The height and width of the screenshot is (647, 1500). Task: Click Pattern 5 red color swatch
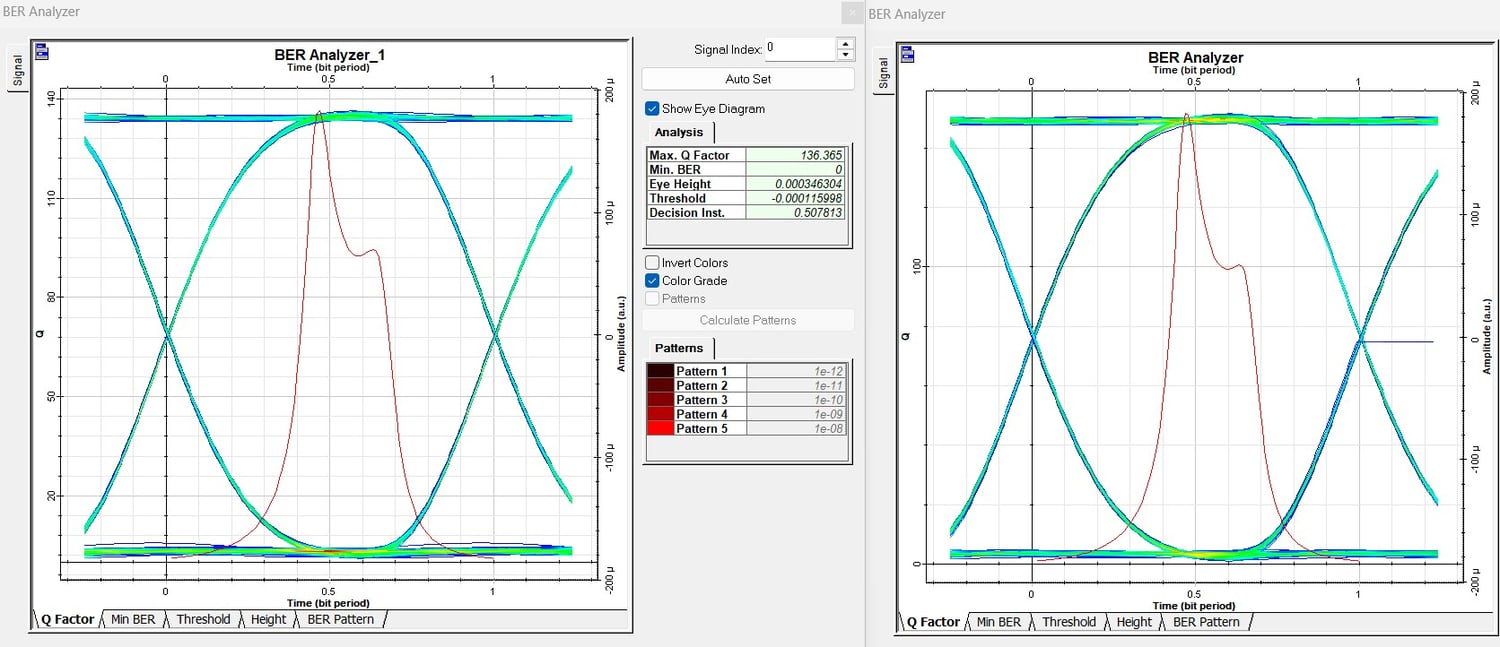click(x=660, y=428)
